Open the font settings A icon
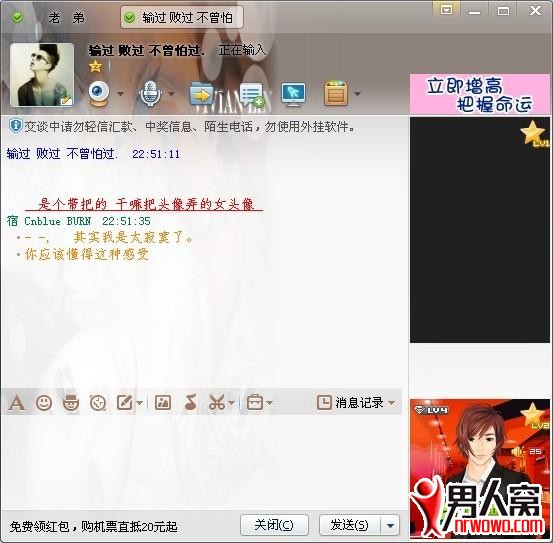 pos(17,402)
